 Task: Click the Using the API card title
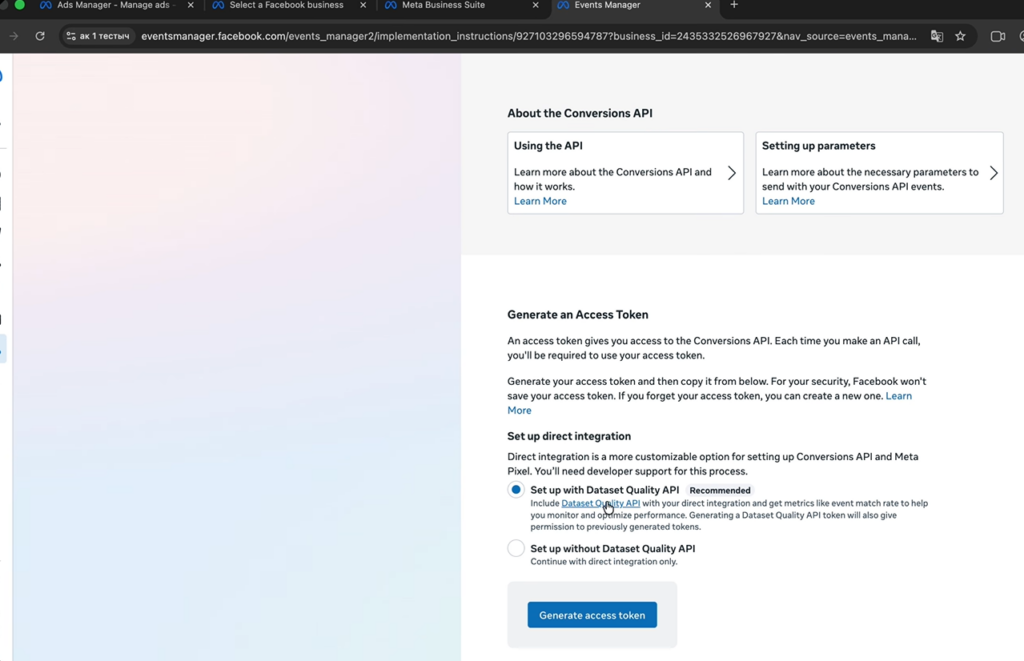click(548, 146)
